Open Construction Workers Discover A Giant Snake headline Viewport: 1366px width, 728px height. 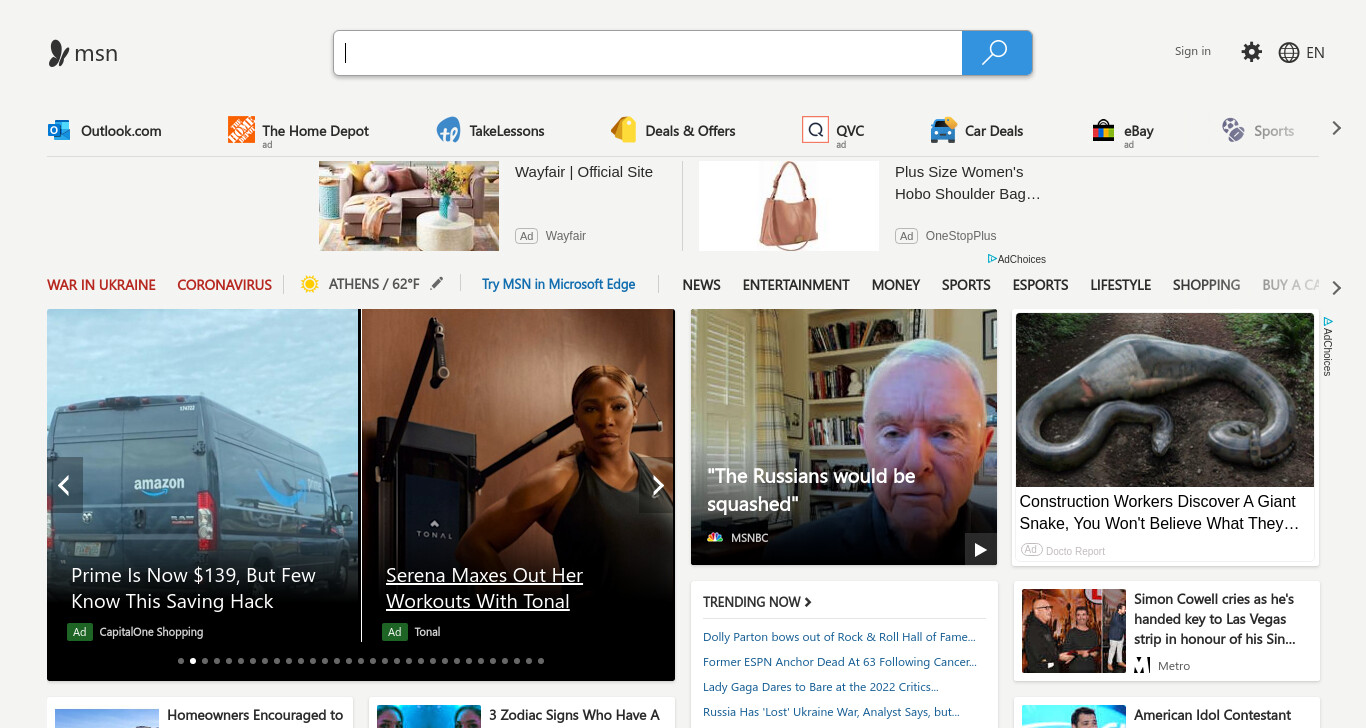point(1159,512)
